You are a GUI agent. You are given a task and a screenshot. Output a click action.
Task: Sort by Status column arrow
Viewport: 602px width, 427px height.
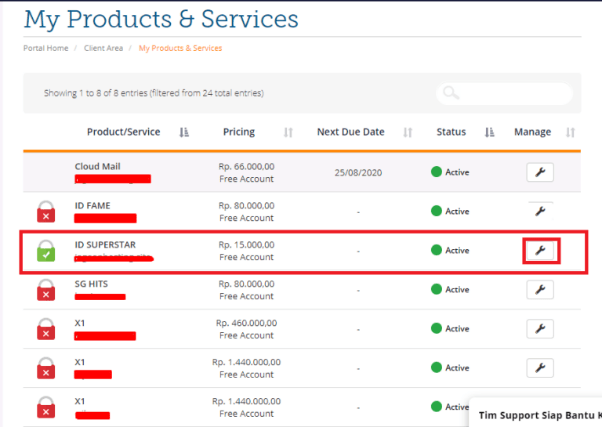click(x=489, y=132)
